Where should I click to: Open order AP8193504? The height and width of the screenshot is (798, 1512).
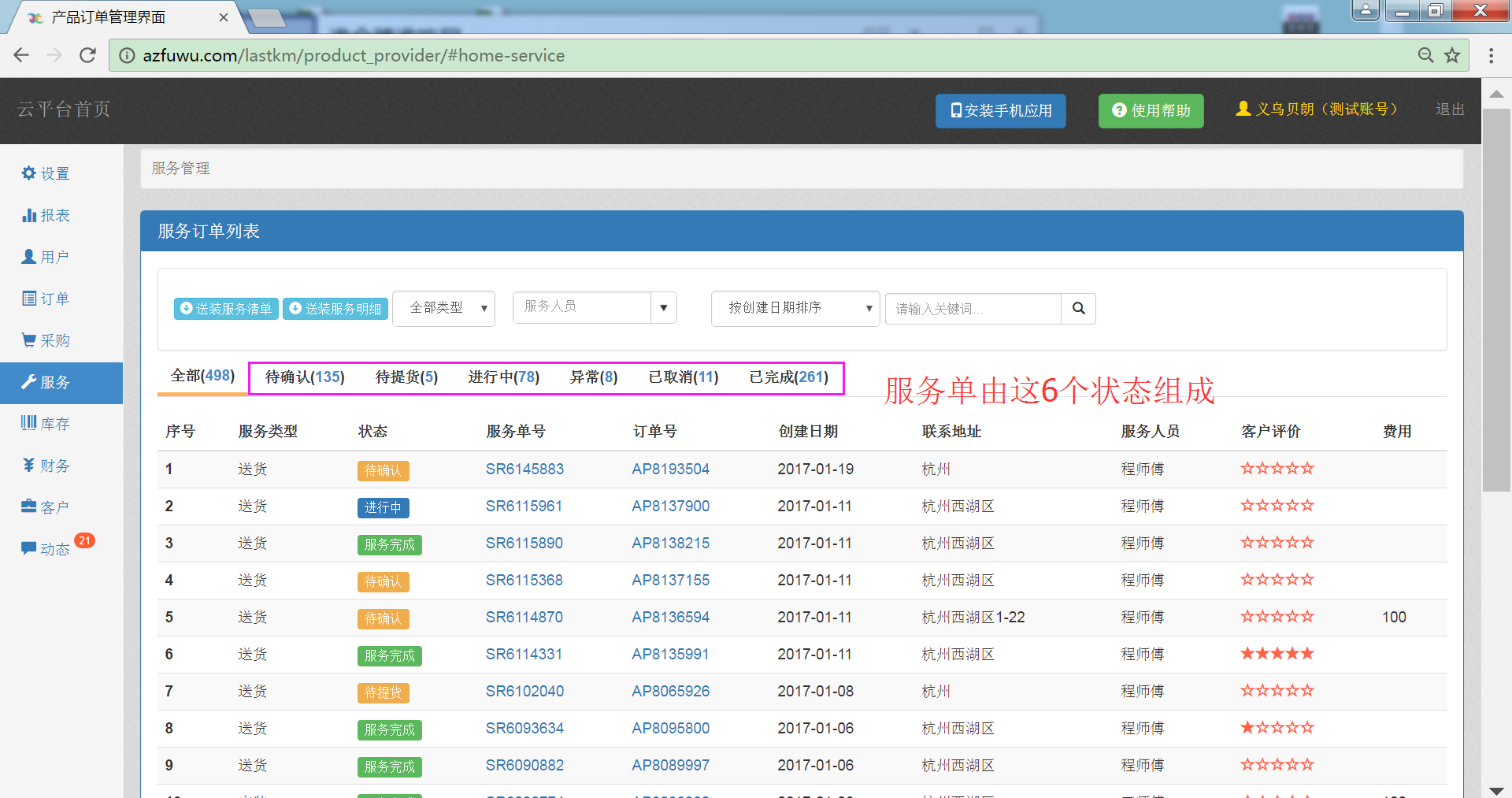pos(670,470)
